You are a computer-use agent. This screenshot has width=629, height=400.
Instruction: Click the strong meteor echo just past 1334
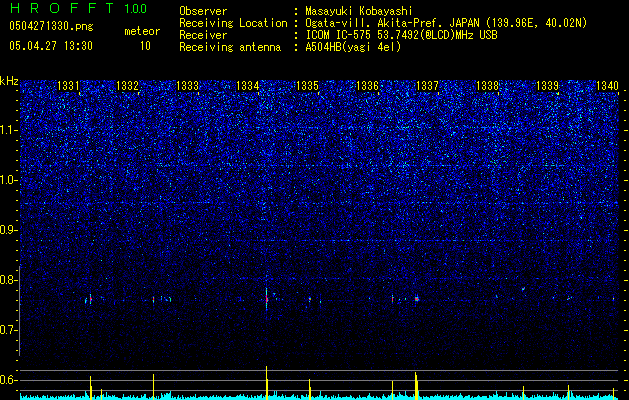pyautogui.click(x=266, y=298)
